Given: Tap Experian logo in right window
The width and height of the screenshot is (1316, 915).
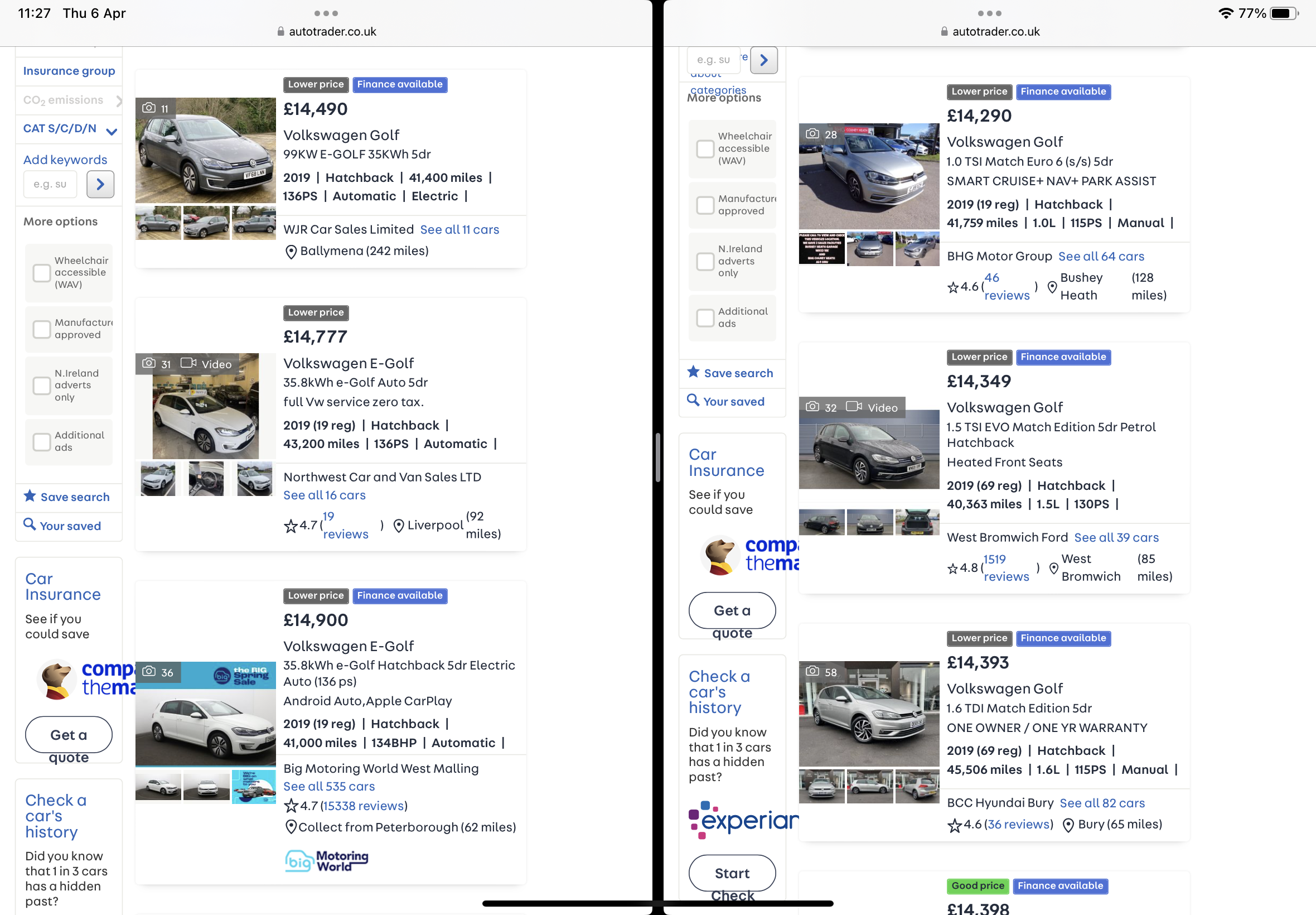Looking at the screenshot, I should point(743,820).
